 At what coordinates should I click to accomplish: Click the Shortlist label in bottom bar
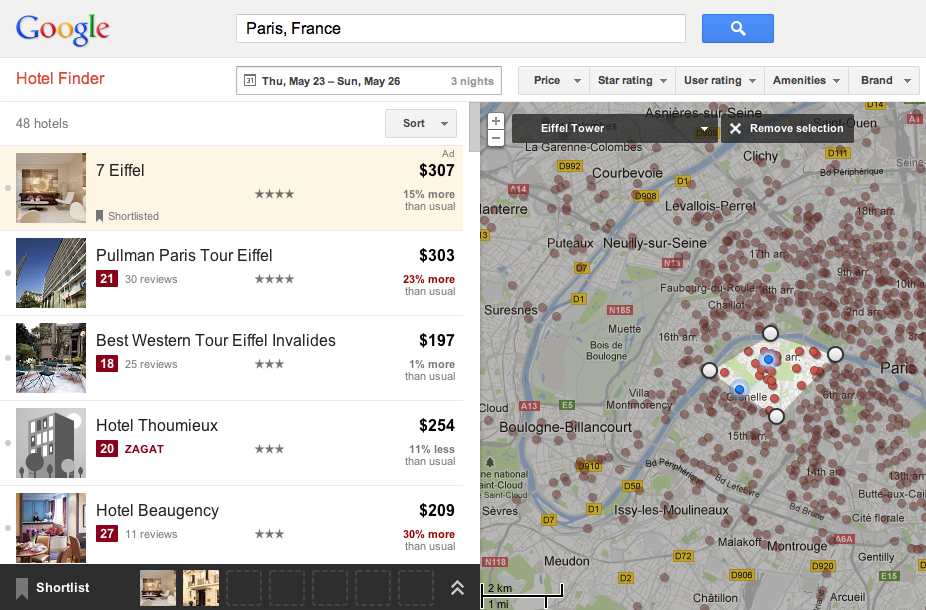click(x=63, y=588)
